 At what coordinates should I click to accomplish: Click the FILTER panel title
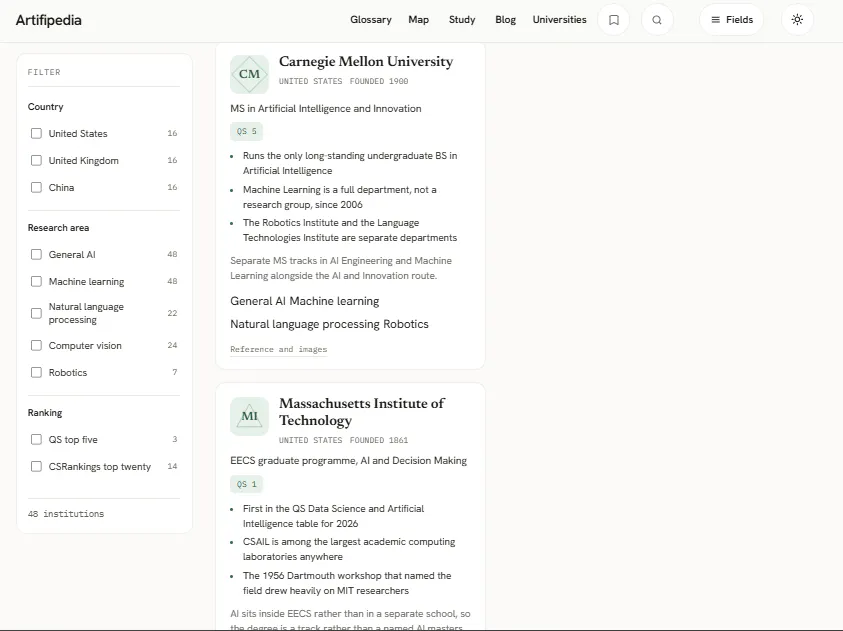[x=44, y=72]
